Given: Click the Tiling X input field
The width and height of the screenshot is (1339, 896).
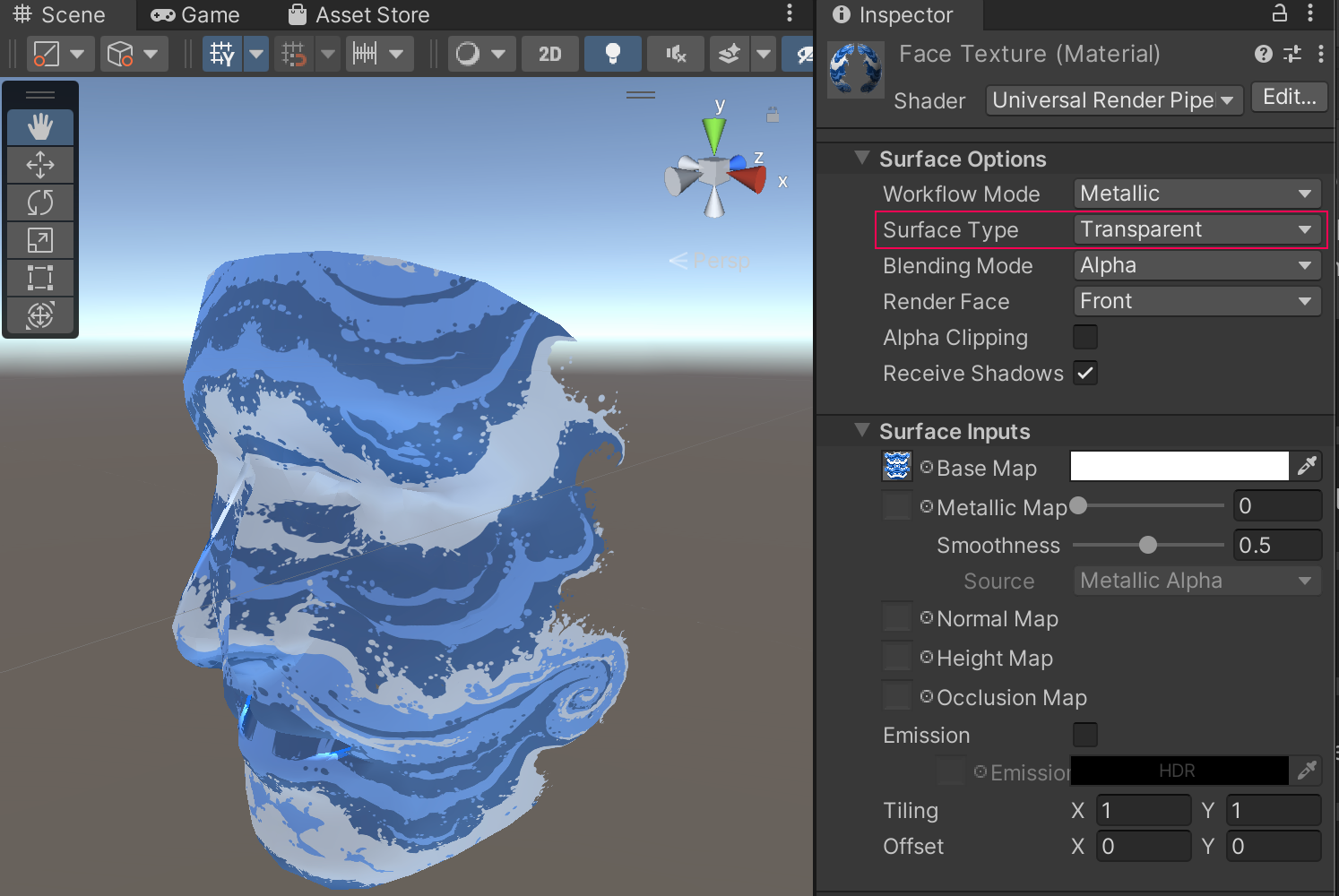Looking at the screenshot, I should (1143, 811).
